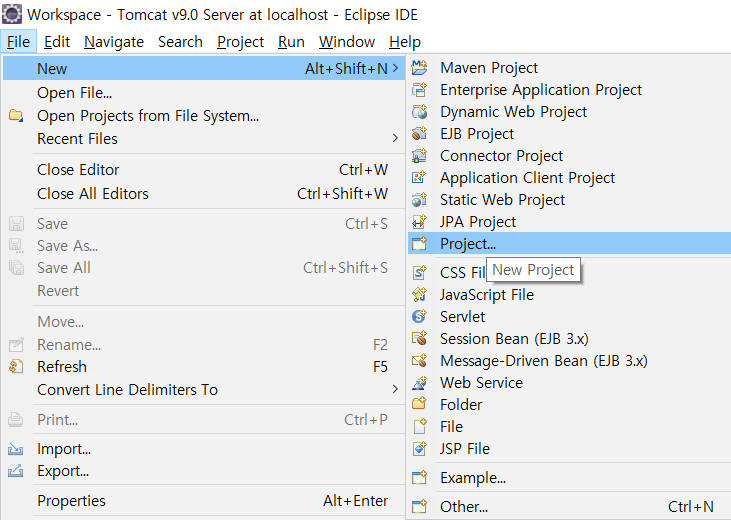Image resolution: width=731 pixels, height=520 pixels.
Task: Click the Enterprise Application Project icon
Action: pos(419,90)
